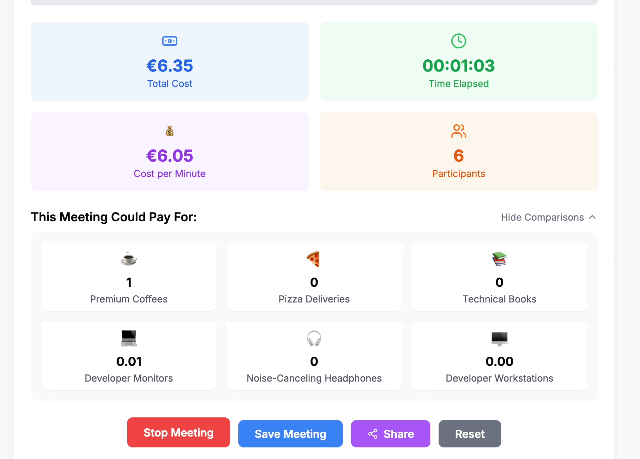
Task: Click the stacked books icon for Technical Books
Action: pos(499,259)
